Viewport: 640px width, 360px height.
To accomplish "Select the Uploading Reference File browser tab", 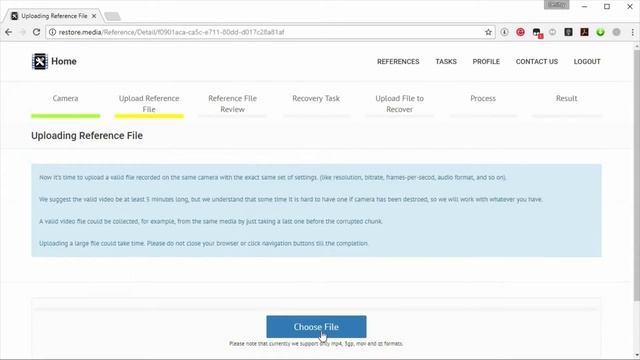I will tap(54, 16).
